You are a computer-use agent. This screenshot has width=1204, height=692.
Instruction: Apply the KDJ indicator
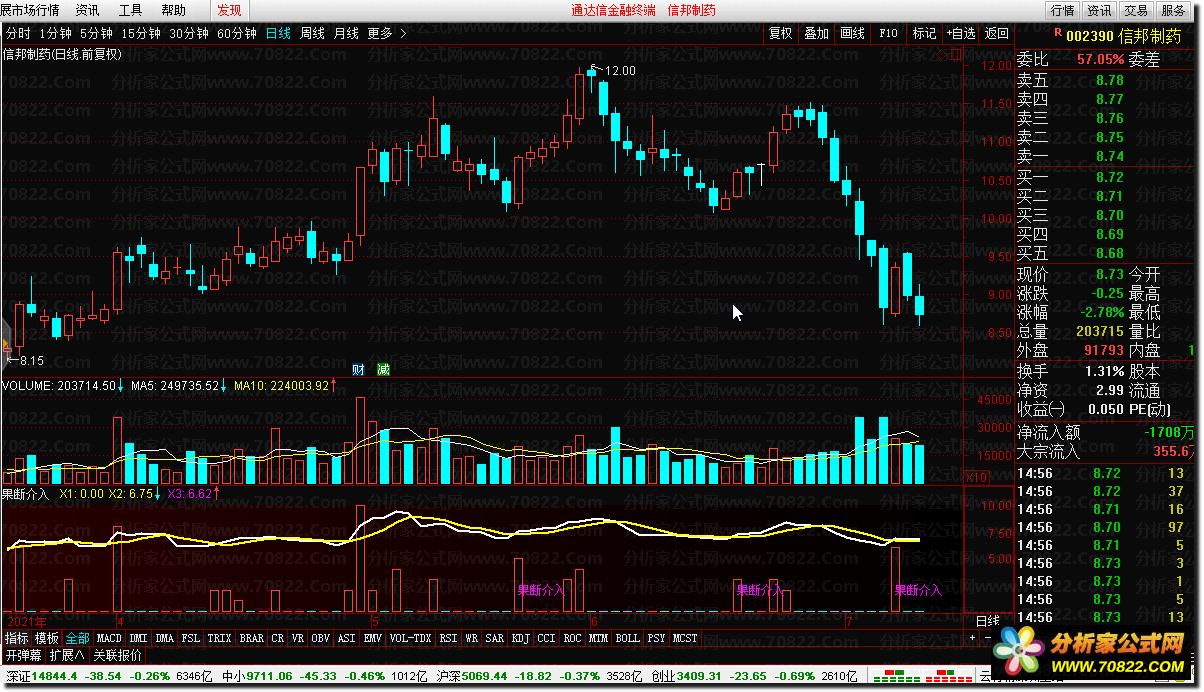(x=520, y=638)
